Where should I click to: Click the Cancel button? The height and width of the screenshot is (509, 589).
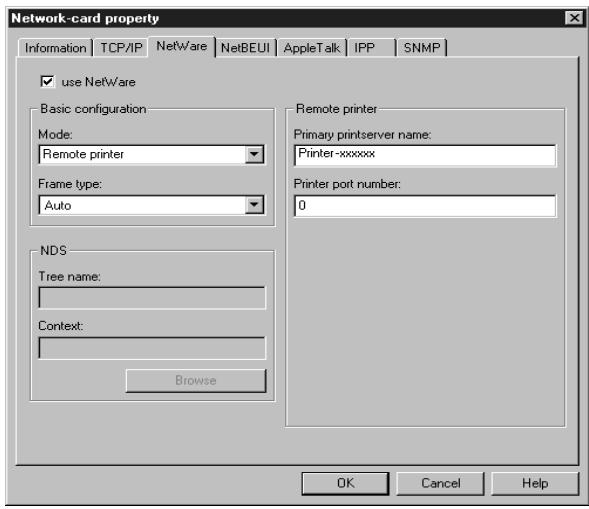(x=440, y=483)
